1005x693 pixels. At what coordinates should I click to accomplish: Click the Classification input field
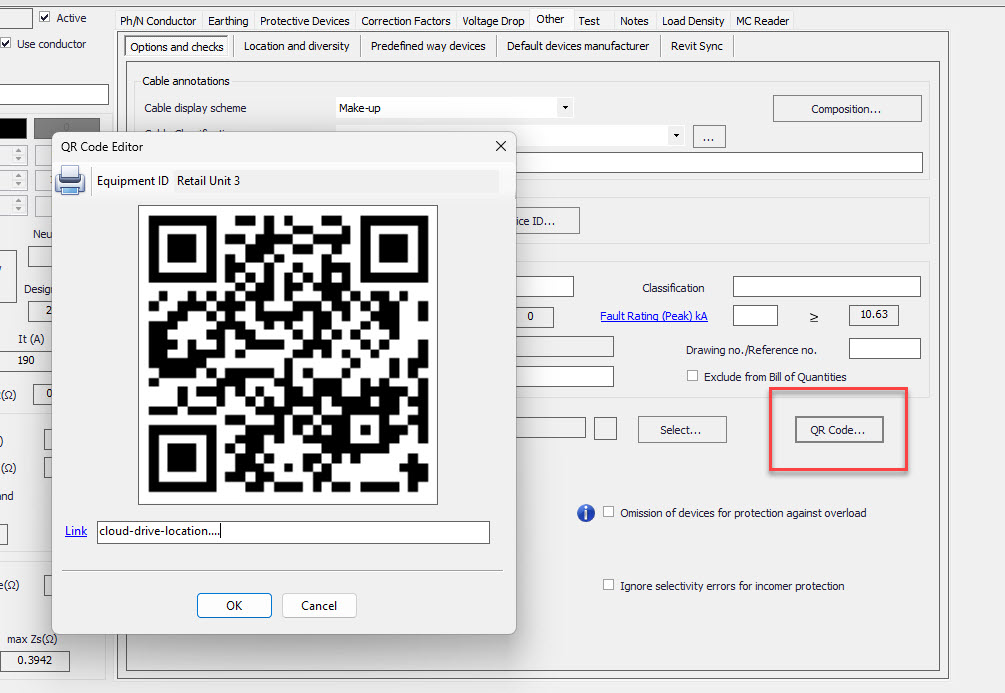coord(826,287)
